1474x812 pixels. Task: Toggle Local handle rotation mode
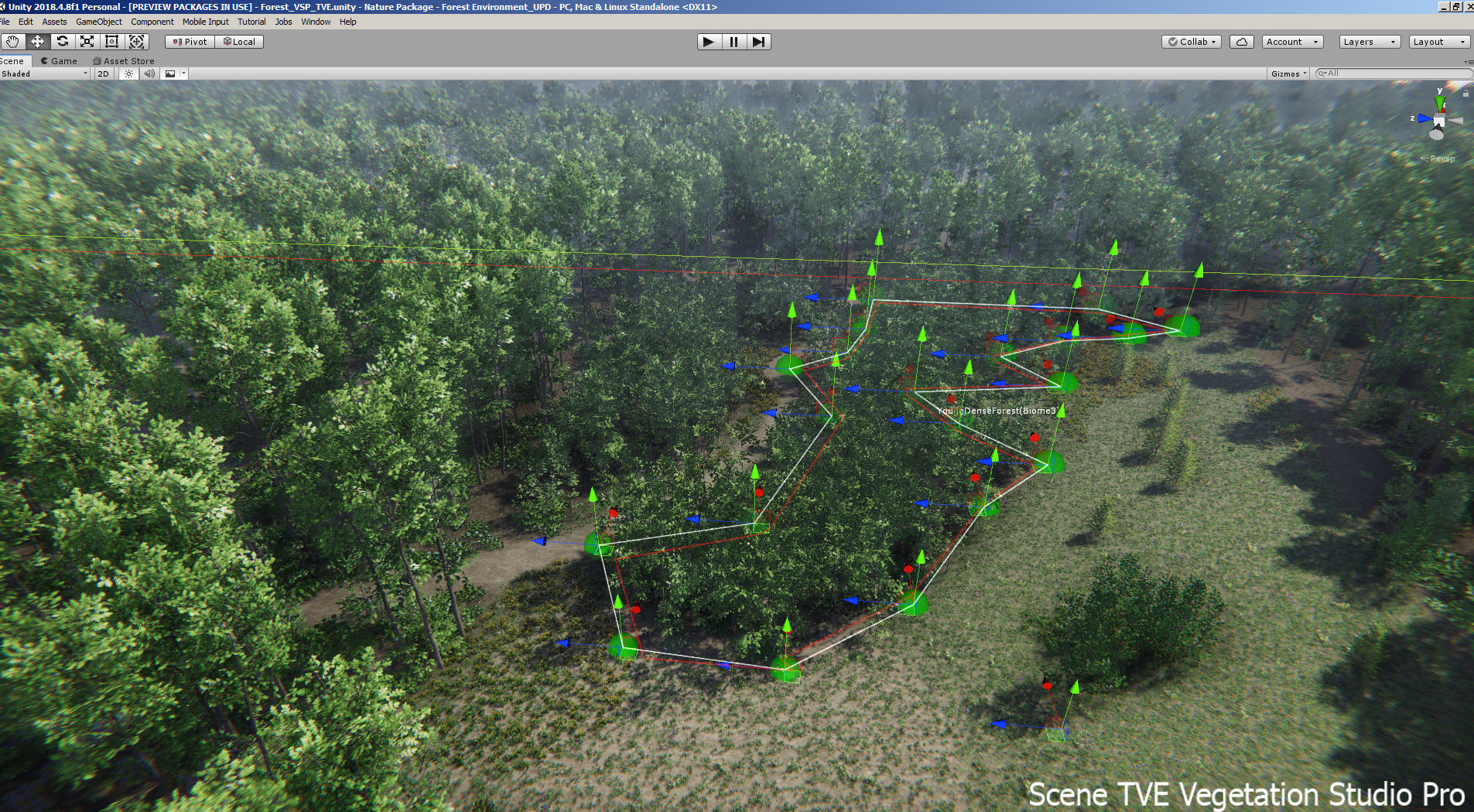pos(239,42)
